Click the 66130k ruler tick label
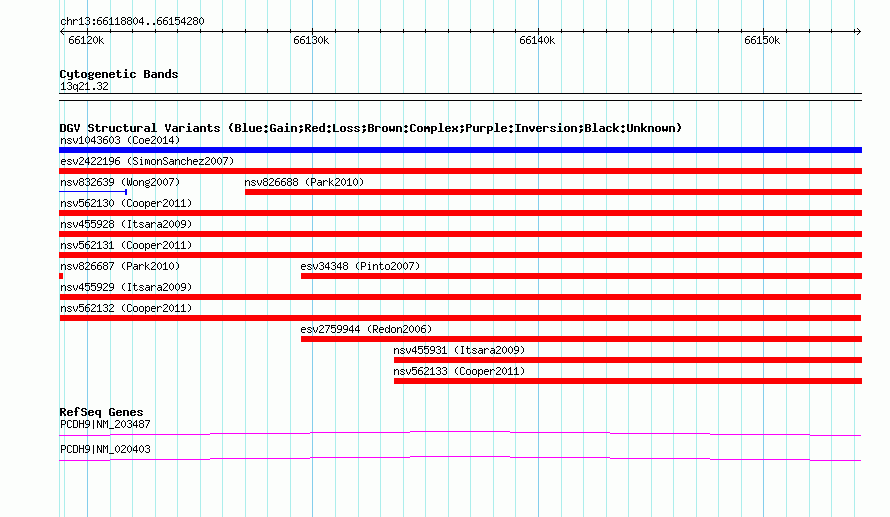The height and width of the screenshot is (517, 890). coord(311,40)
